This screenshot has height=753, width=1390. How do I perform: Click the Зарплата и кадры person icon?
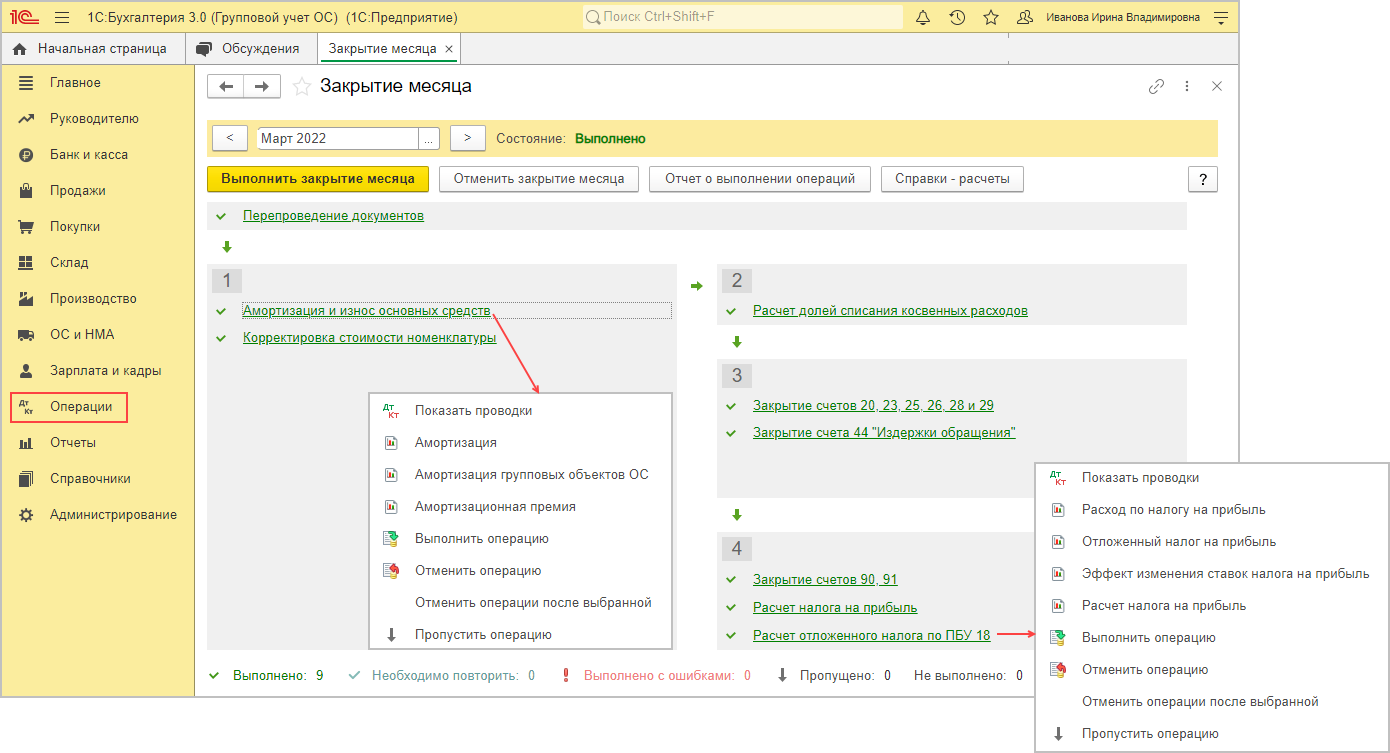[27, 370]
